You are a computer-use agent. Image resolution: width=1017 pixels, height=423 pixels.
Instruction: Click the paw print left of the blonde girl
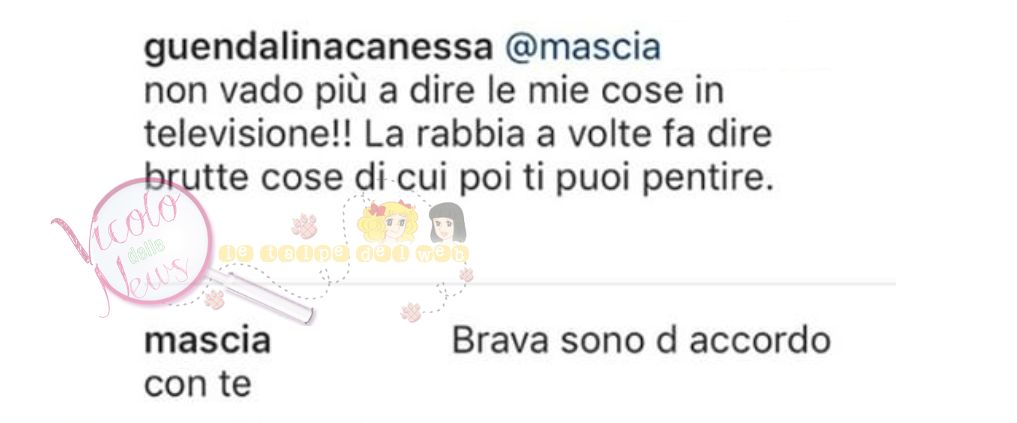[x=304, y=226]
